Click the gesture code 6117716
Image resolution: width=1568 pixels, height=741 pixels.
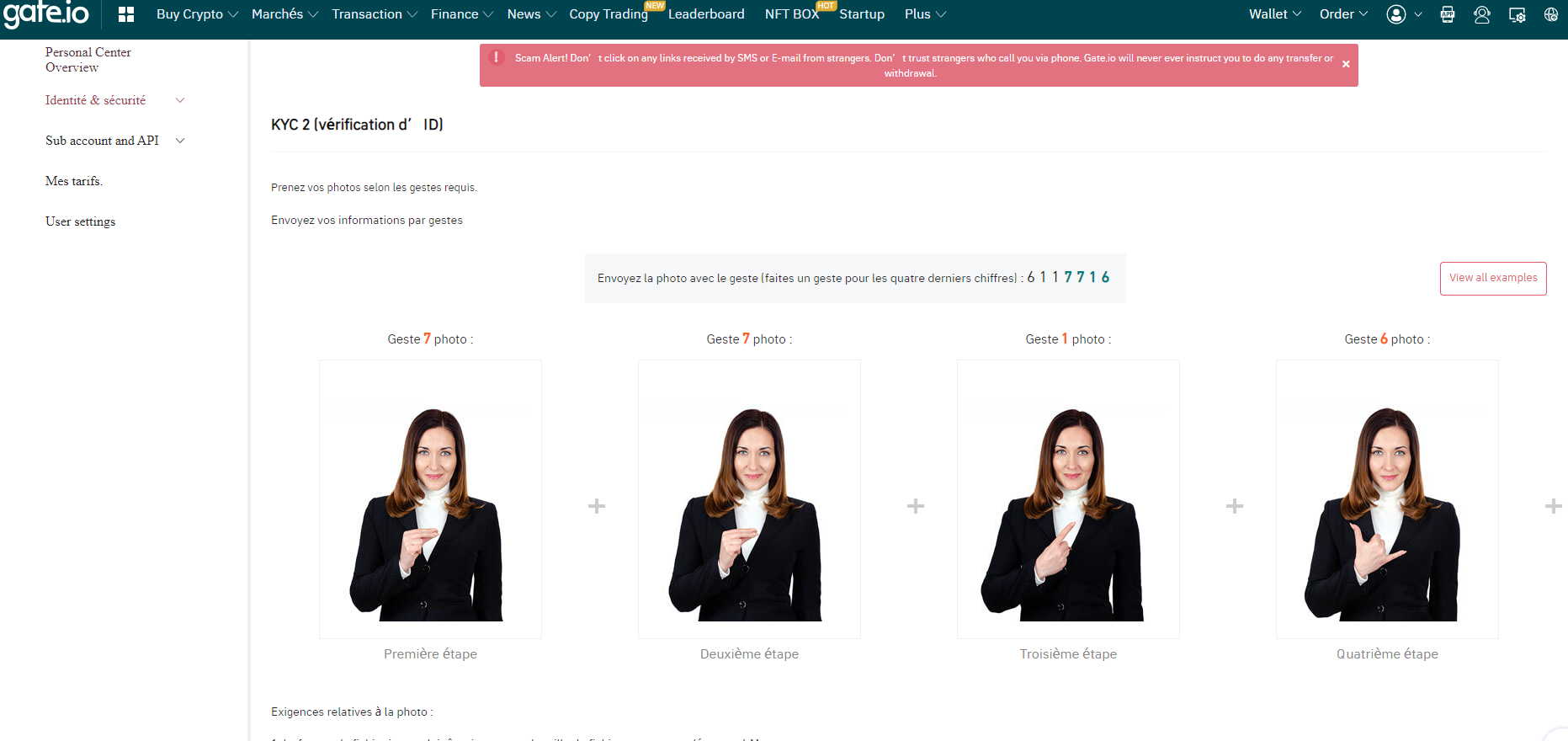[1069, 277]
